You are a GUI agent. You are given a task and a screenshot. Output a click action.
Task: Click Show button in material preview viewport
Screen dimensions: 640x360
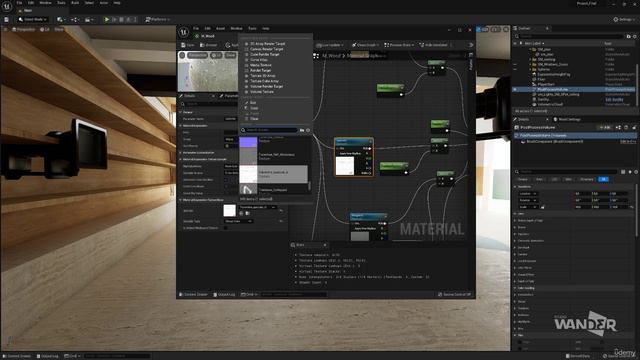point(231,55)
